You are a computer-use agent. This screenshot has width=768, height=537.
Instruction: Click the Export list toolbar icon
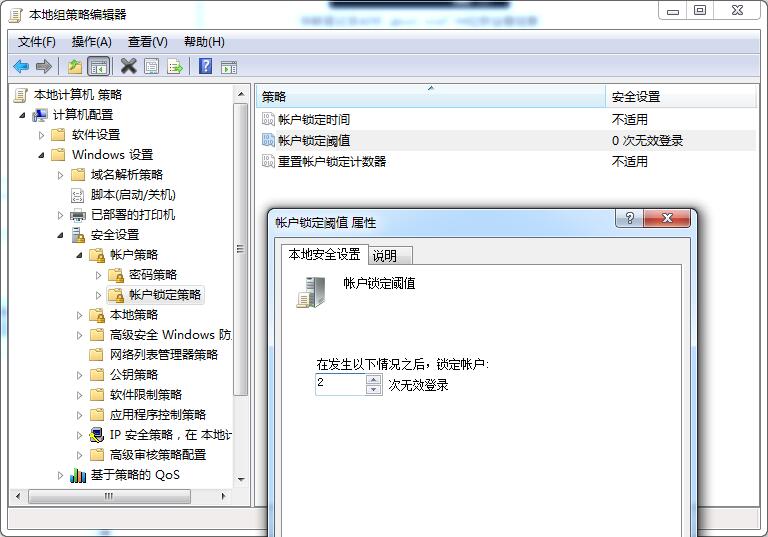(x=175, y=67)
